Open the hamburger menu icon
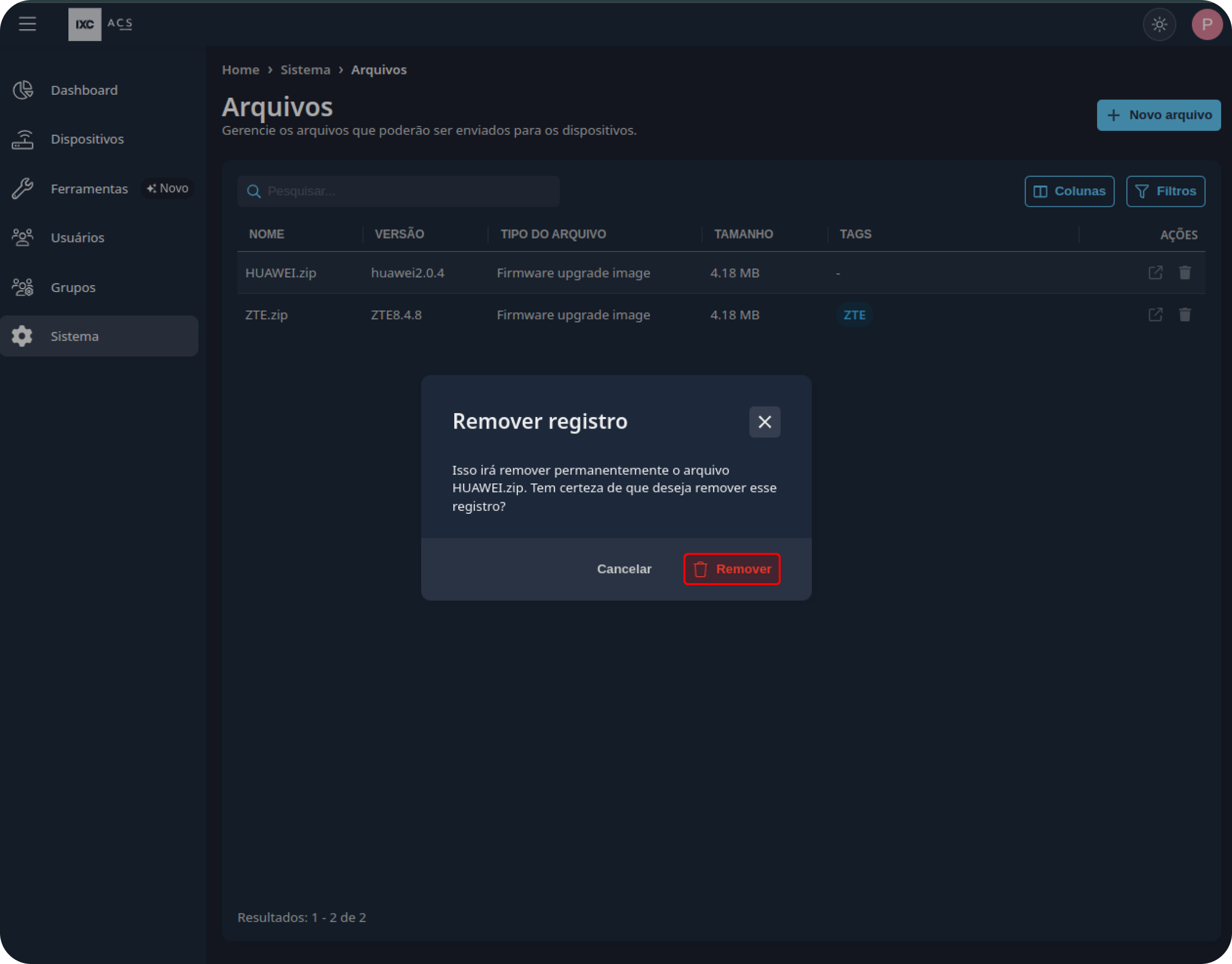This screenshot has width=1232, height=964. 27,24
